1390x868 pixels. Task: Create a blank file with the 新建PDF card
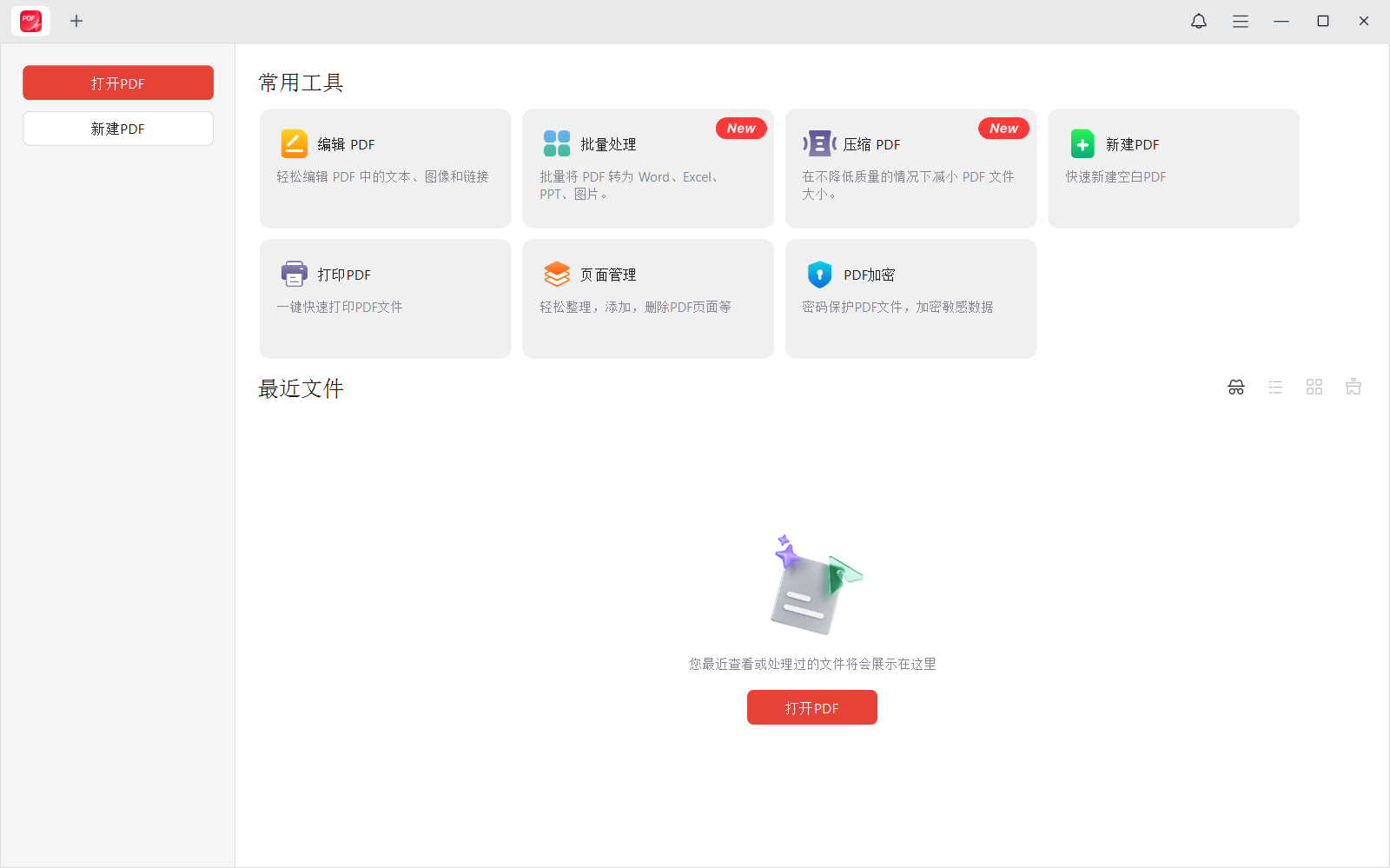1173,169
